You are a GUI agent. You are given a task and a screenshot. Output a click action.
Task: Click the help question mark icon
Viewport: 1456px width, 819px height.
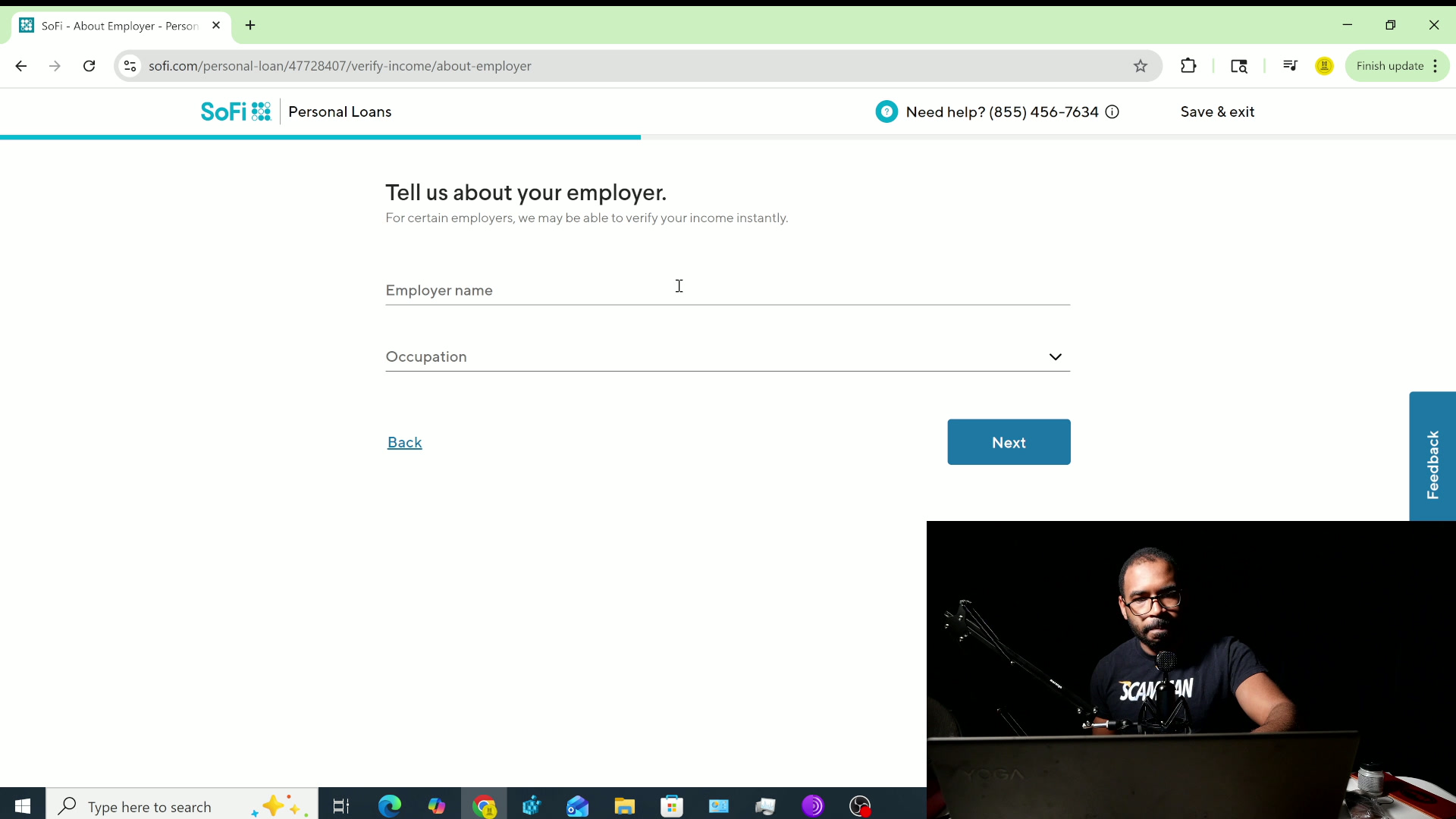tap(886, 111)
